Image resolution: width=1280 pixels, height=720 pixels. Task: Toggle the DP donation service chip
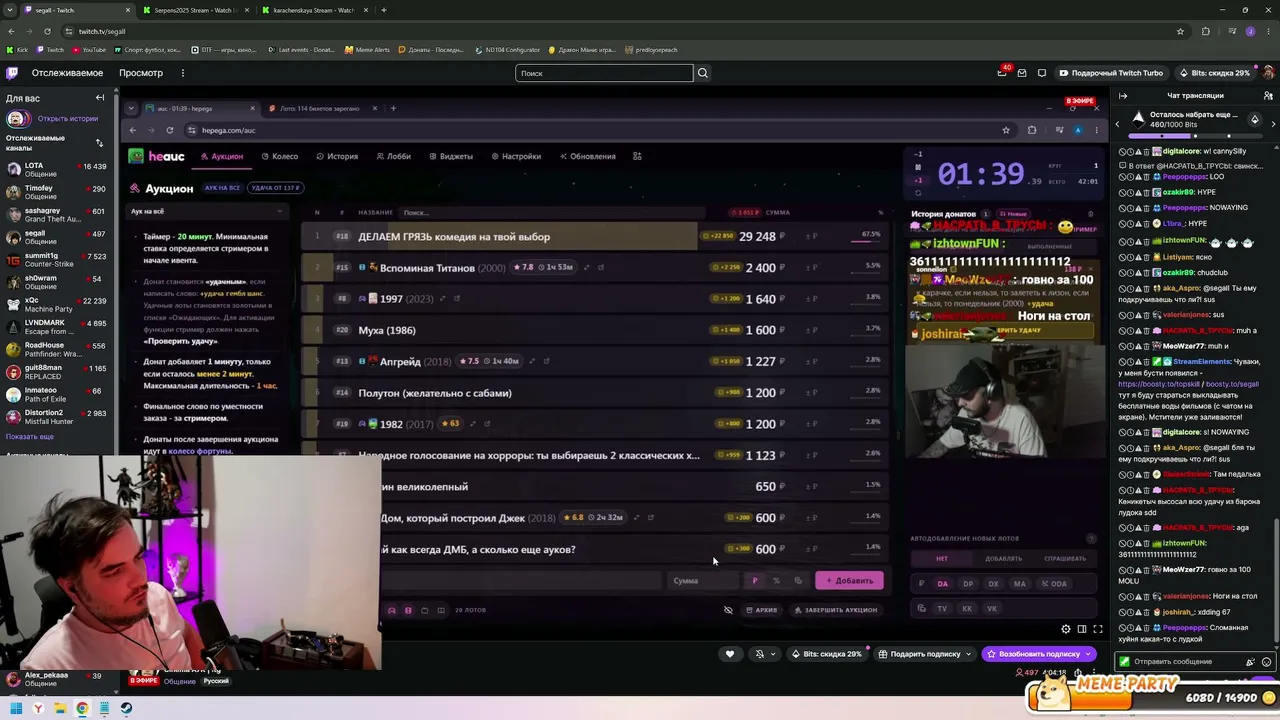pos(968,584)
